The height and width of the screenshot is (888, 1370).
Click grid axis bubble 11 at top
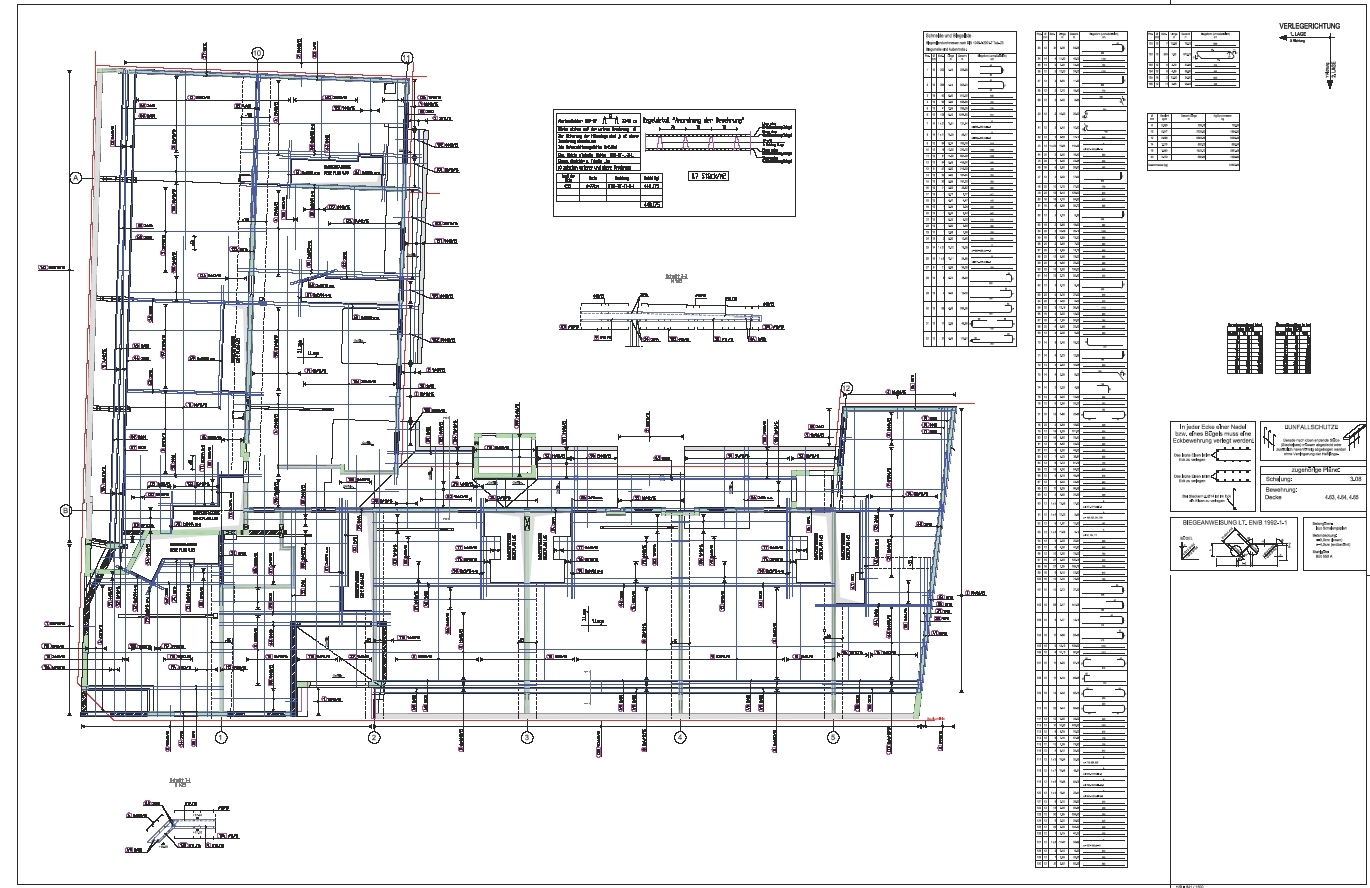click(407, 57)
